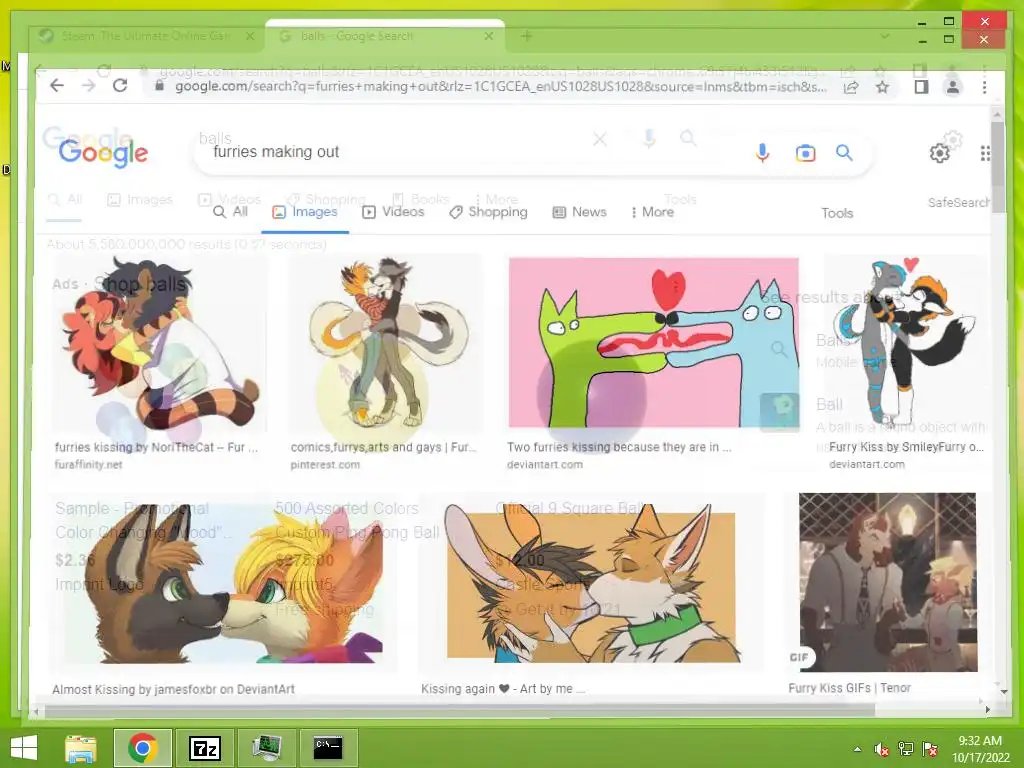This screenshot has height=768, width=1024.
Task: Open the Google apps grid
Action: click(985, 153)
